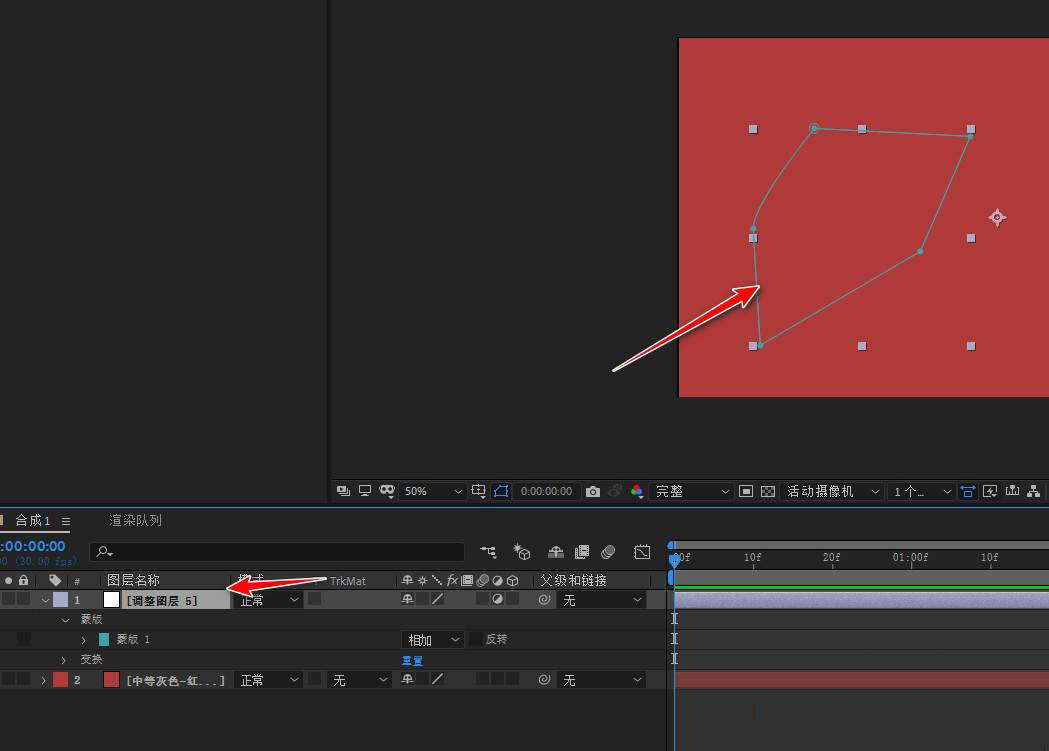Toggle mask and shape path visibility
Viewport: 1049px width, 751px height.
tap(501, 491)
